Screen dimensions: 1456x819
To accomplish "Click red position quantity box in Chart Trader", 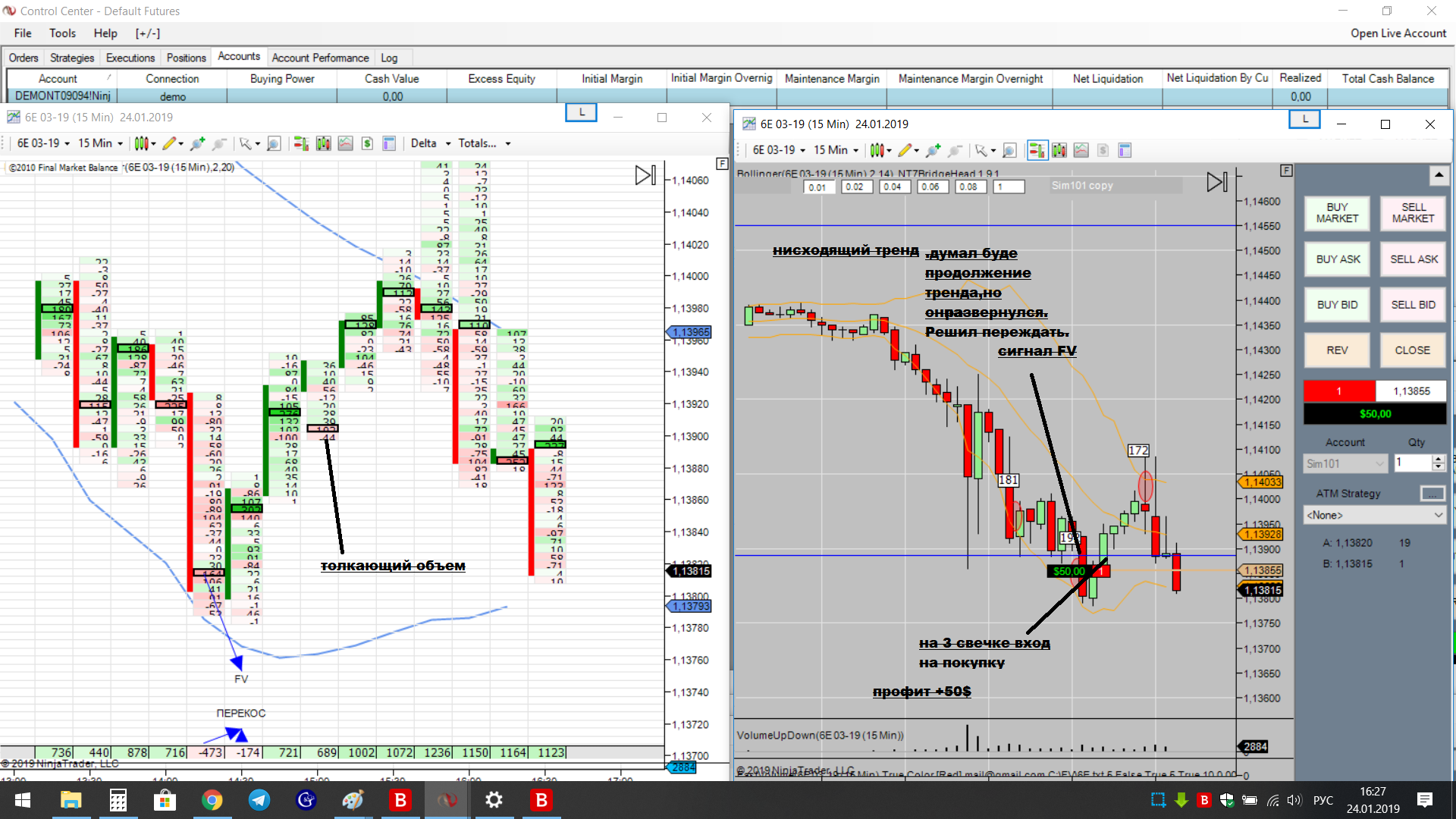I will (x=1338, y=391).
